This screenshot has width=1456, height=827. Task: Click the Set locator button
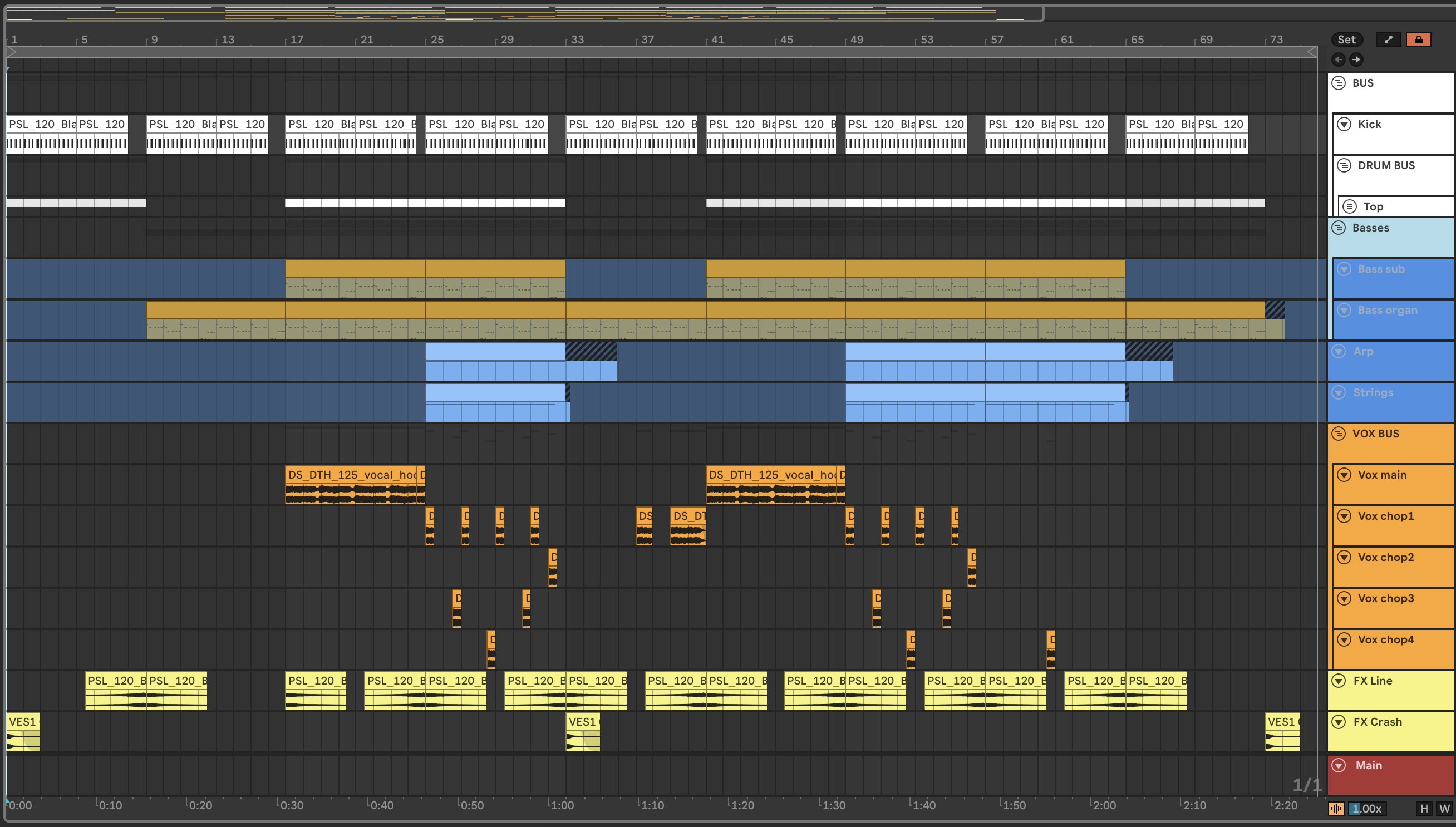(1346, 39)
